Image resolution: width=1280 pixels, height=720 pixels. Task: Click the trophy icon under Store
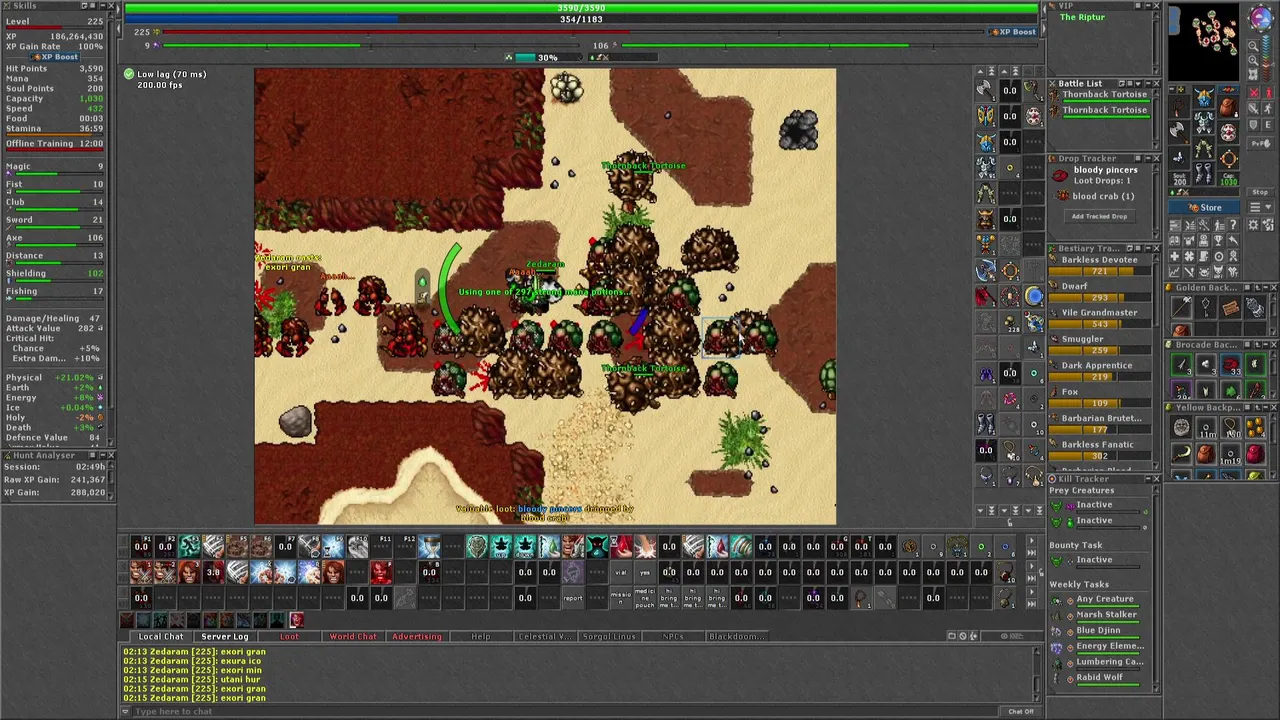tap(1218, 240)
